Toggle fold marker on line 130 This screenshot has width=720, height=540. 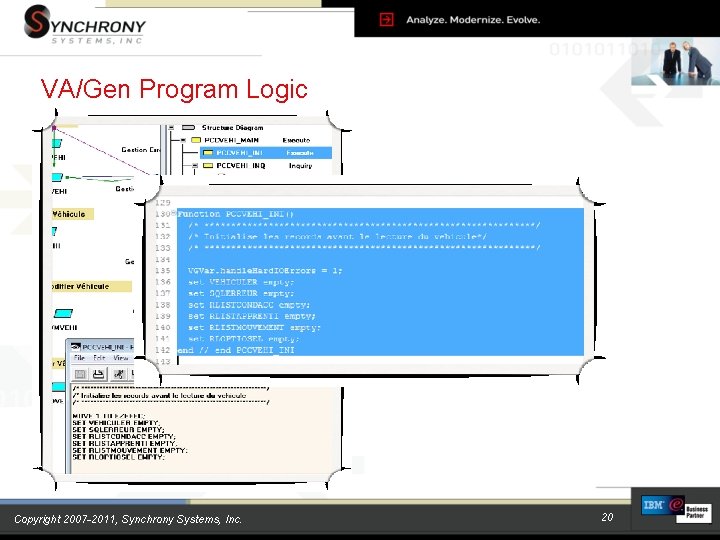(174, 213)
